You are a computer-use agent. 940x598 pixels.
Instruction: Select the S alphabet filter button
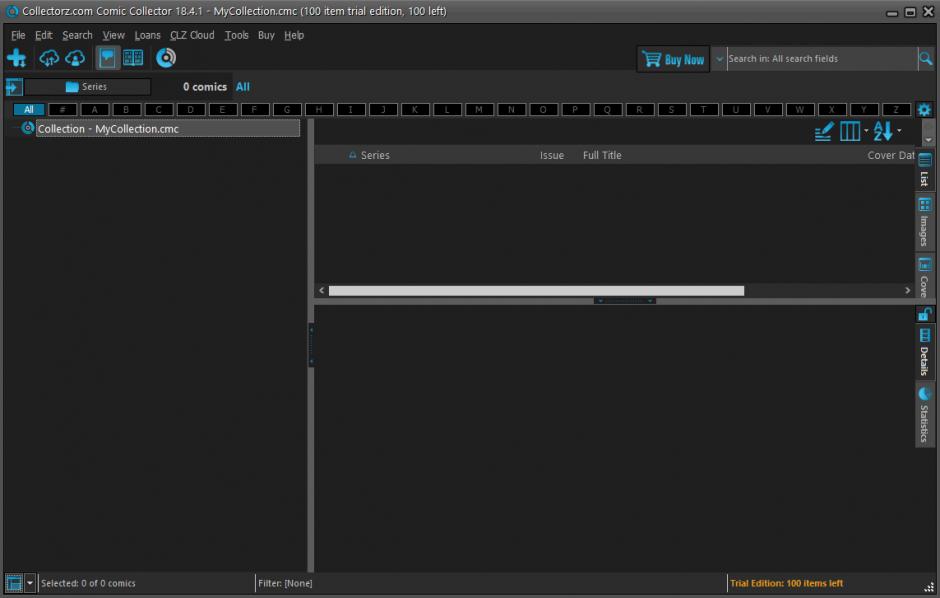click(x=671, y=110)
